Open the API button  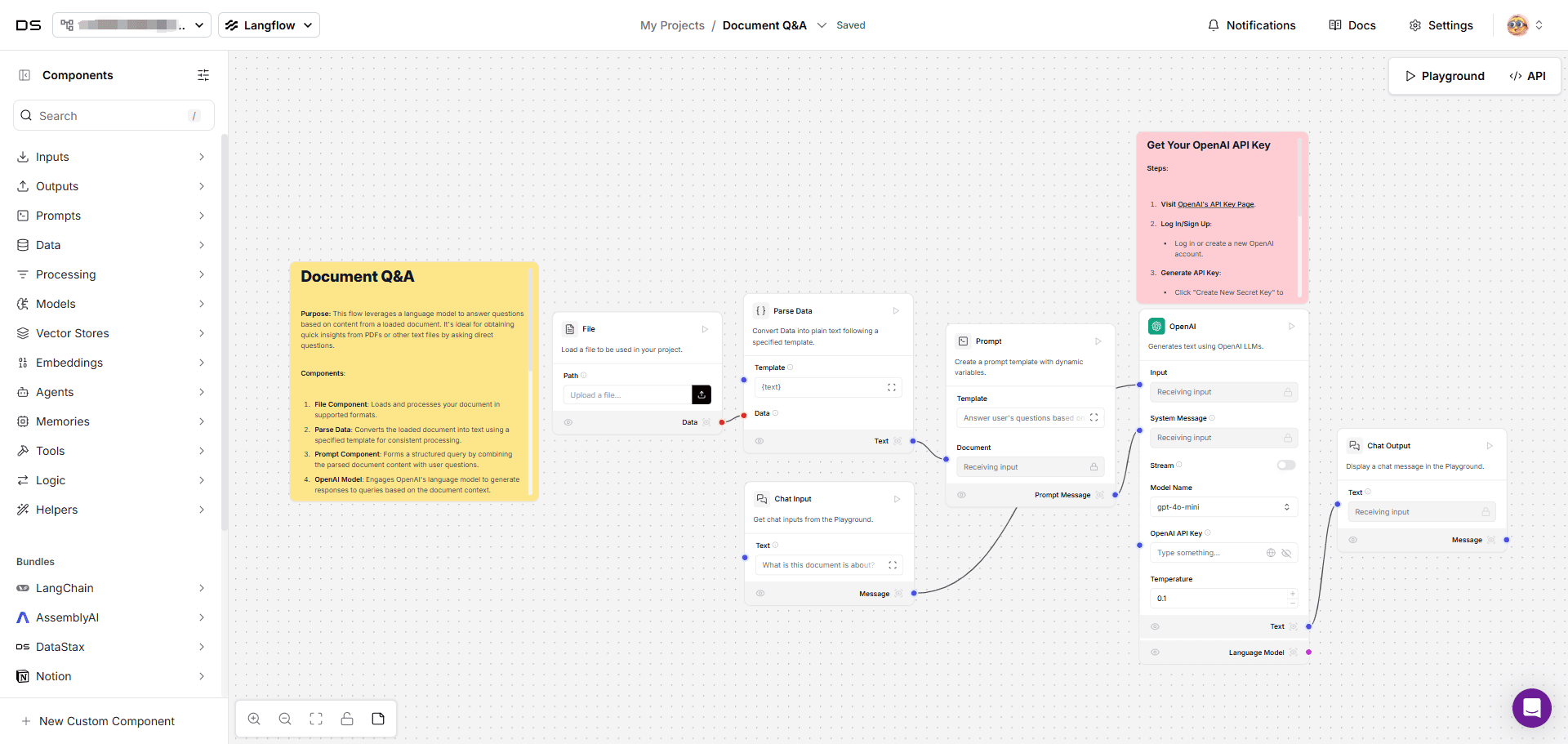(1527, 76)
